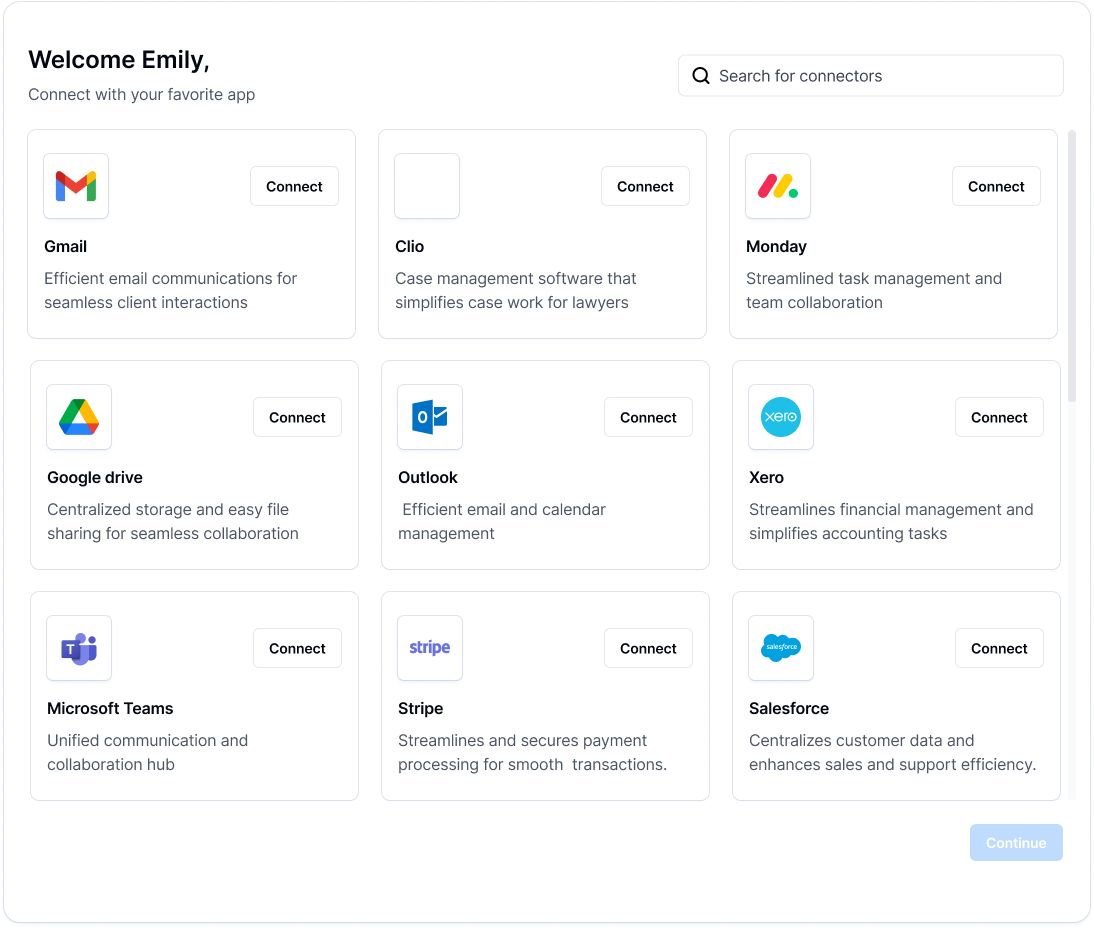Select the Salesforce card title

(x=789, y=708)
